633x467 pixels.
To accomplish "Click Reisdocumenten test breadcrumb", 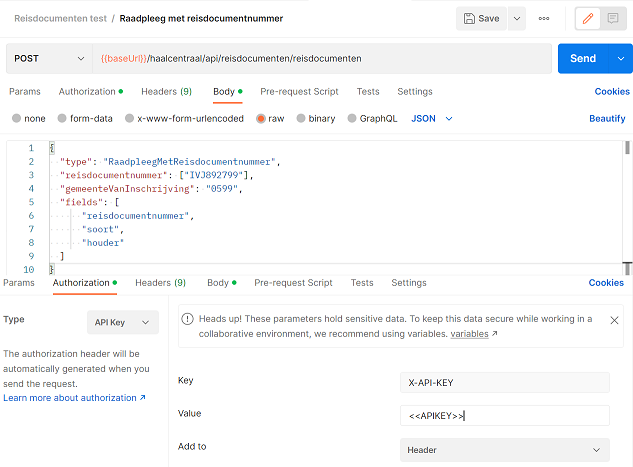I will coord(61,19).
